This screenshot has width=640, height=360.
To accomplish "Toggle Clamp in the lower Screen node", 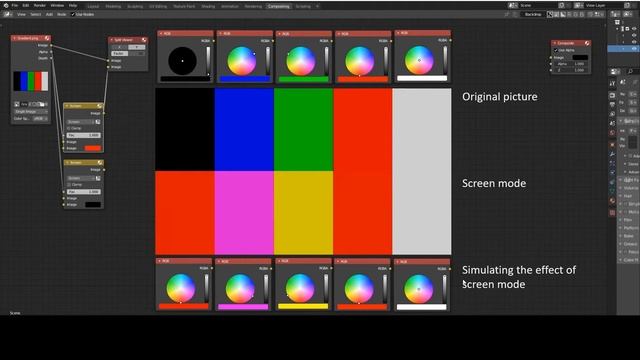I will [69, 184].
